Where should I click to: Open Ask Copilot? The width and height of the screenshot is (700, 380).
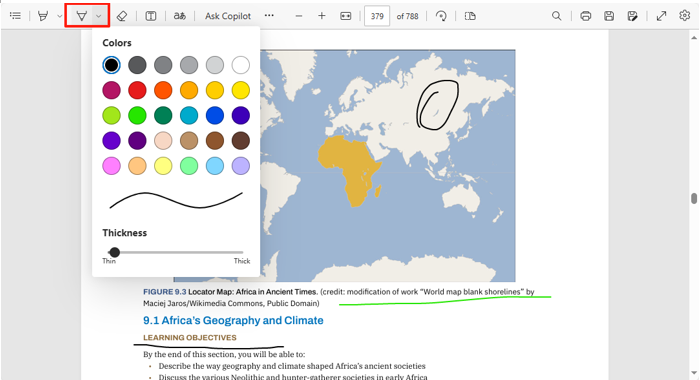[x=228, y=16]
